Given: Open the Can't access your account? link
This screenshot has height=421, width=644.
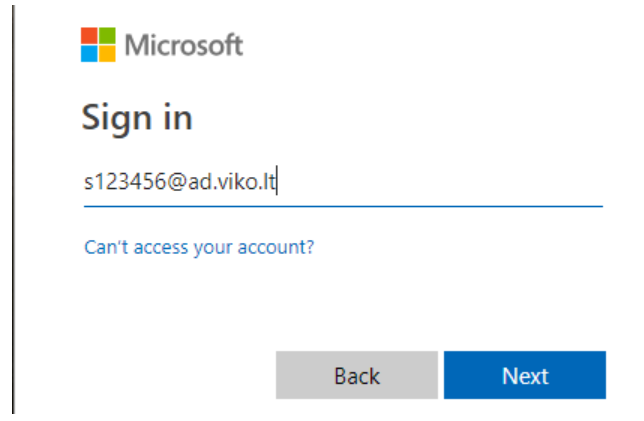Looking at the screenshot, I should (x=199, y=248).
